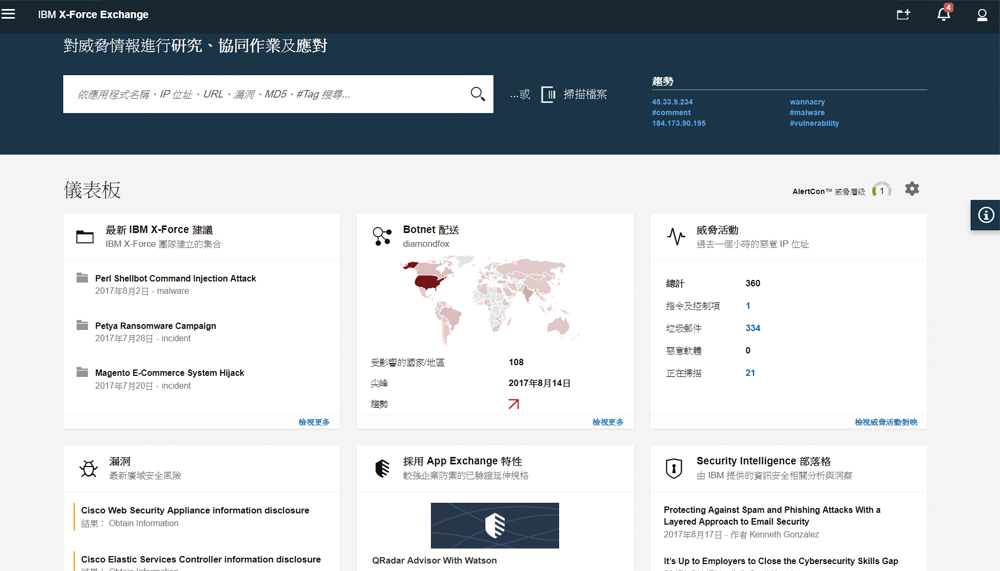Viewport: 1000px width, 571px height.
Task: Open trending IP 184.173.90.195
Action: pyautogui.click(x=679, y=123)
